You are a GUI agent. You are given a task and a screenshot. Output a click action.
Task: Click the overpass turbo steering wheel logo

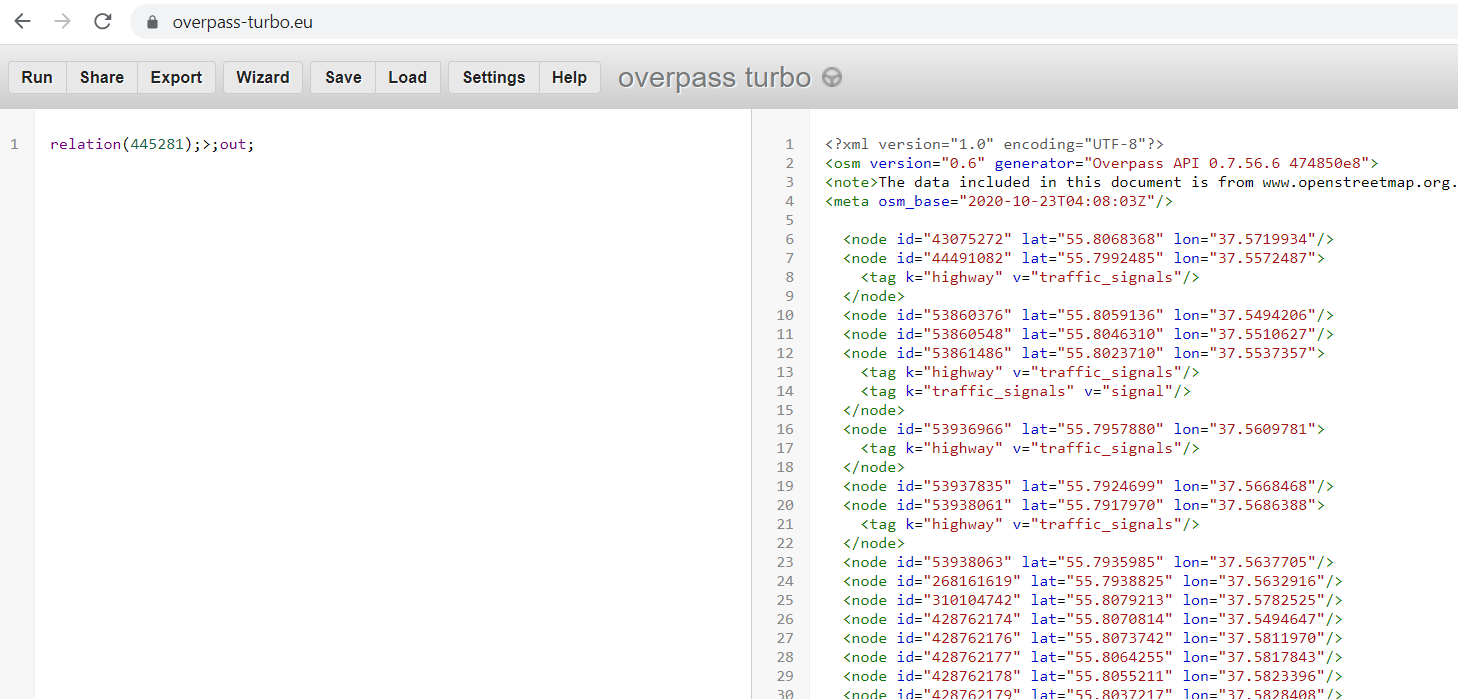tap(831, 77)
